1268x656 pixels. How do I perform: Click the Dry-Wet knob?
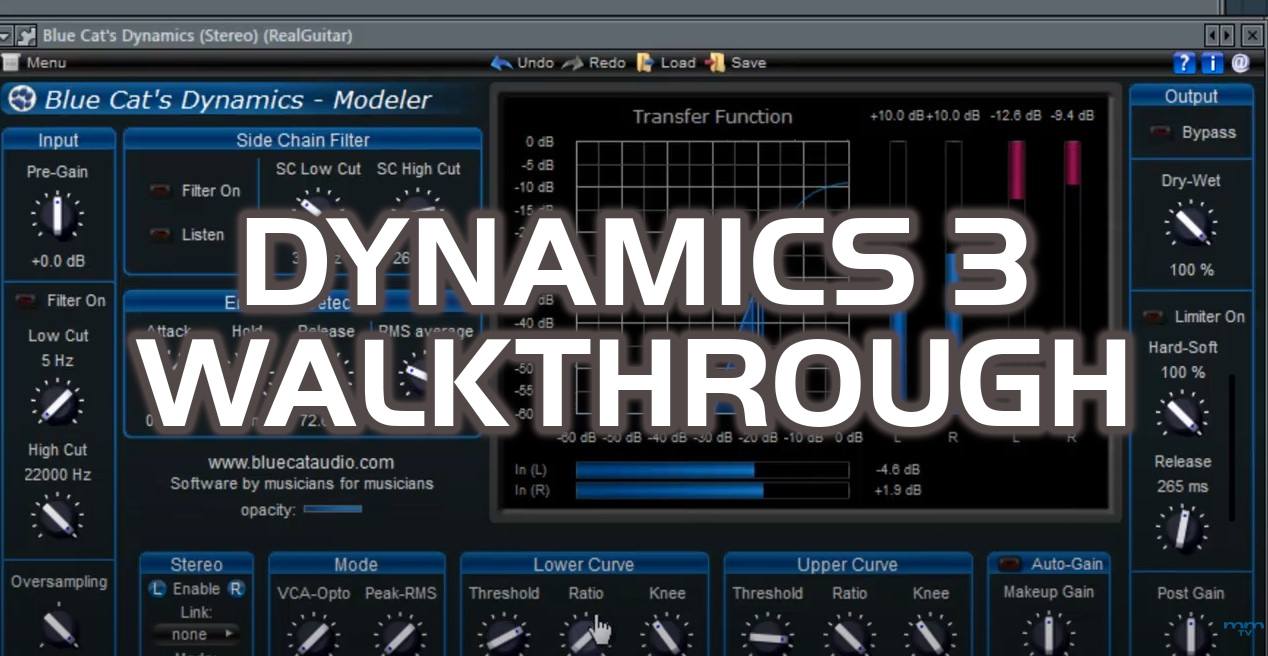[1190, 226]
